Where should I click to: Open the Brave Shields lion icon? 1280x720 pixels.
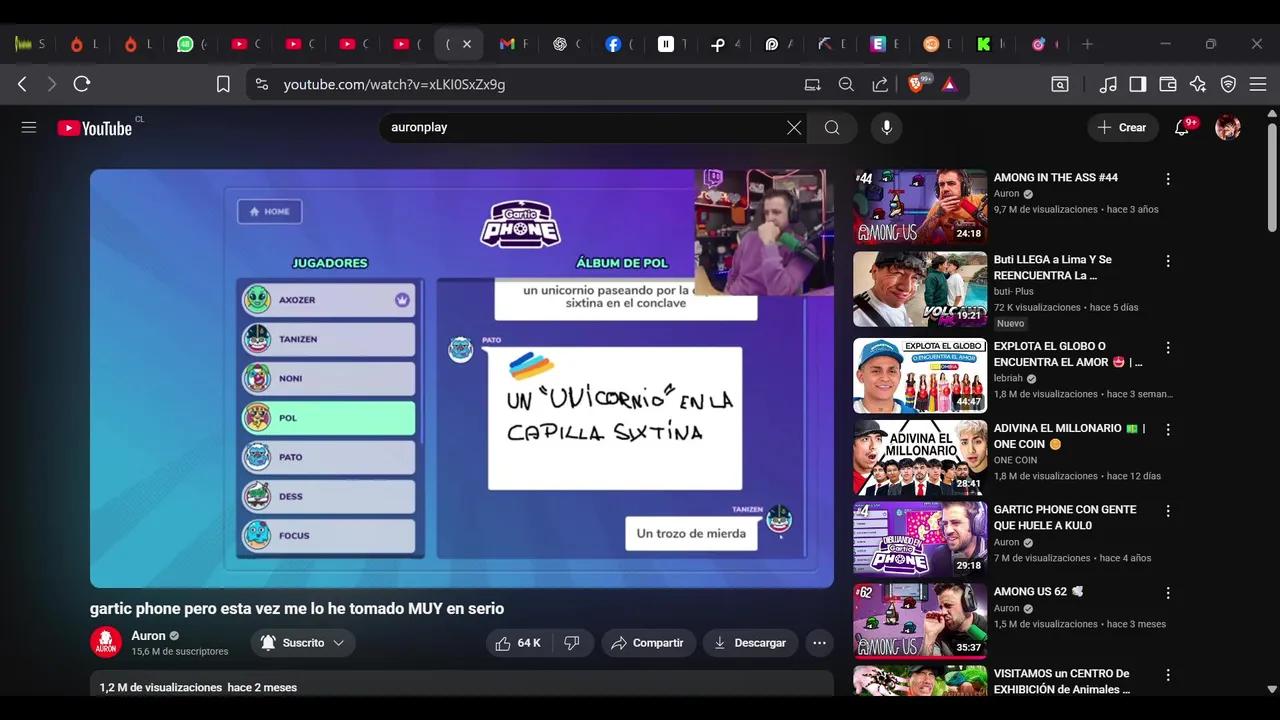(917, 84)
